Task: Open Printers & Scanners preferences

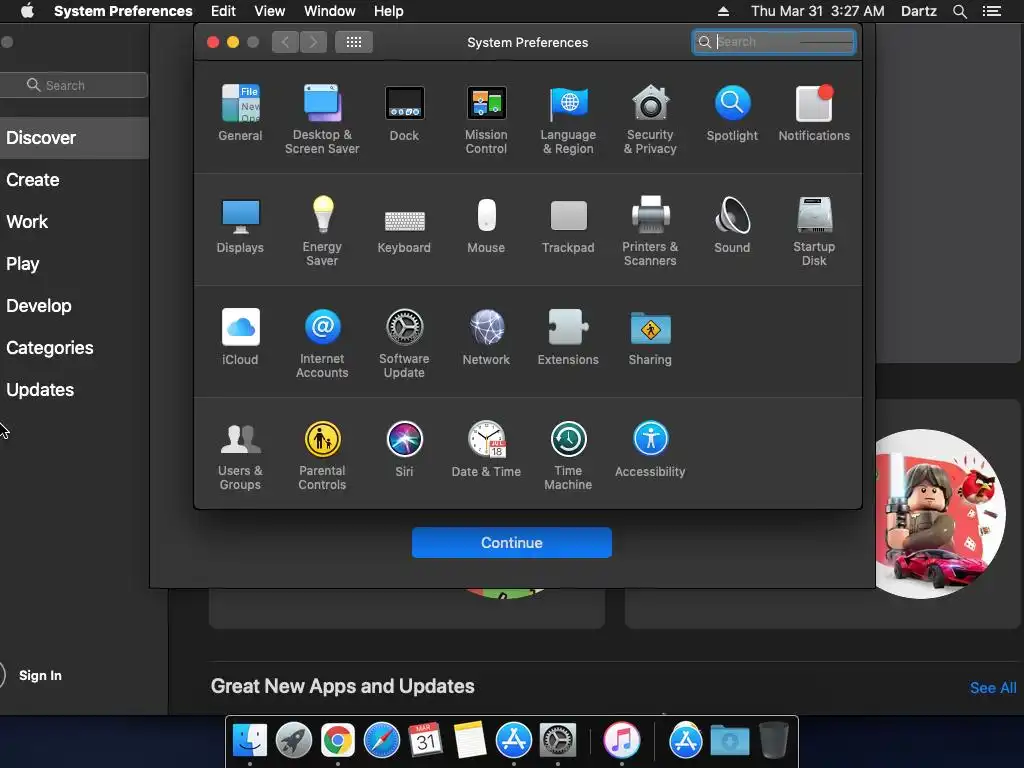Action: tap(650, 231)
